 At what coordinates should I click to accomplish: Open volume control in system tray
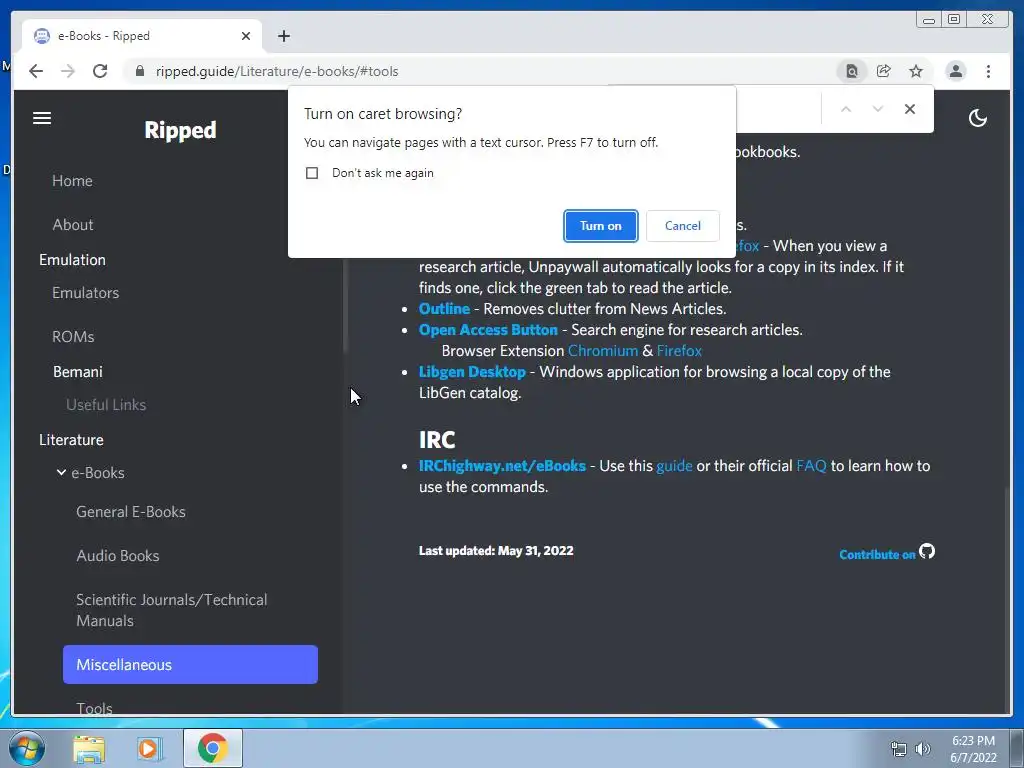[922, 749]
